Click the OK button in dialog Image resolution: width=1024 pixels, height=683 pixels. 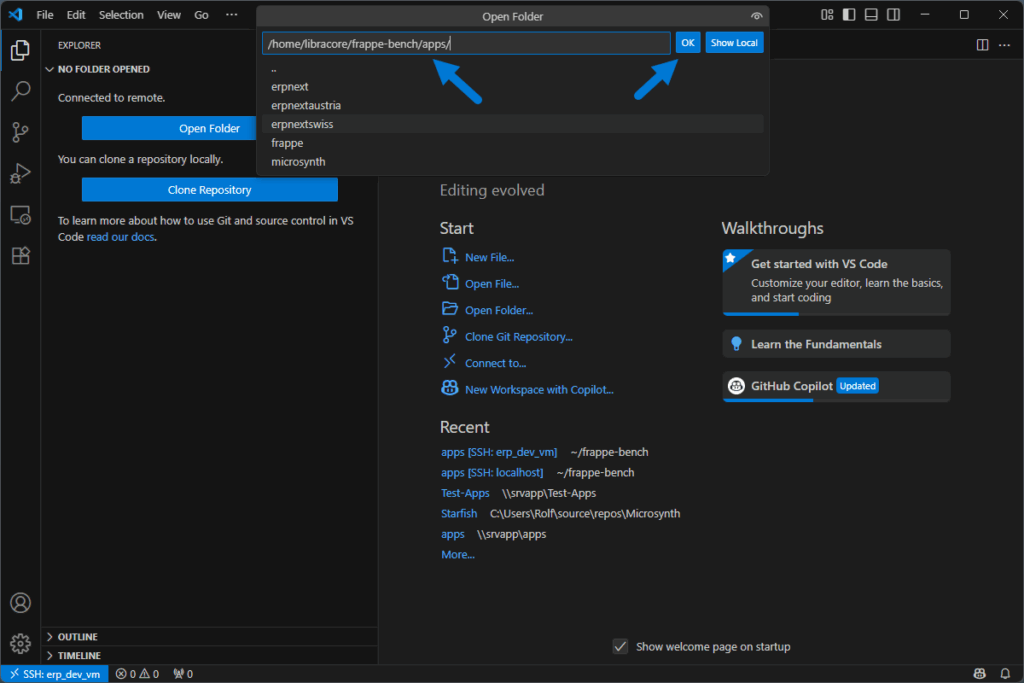click(688, 43)
